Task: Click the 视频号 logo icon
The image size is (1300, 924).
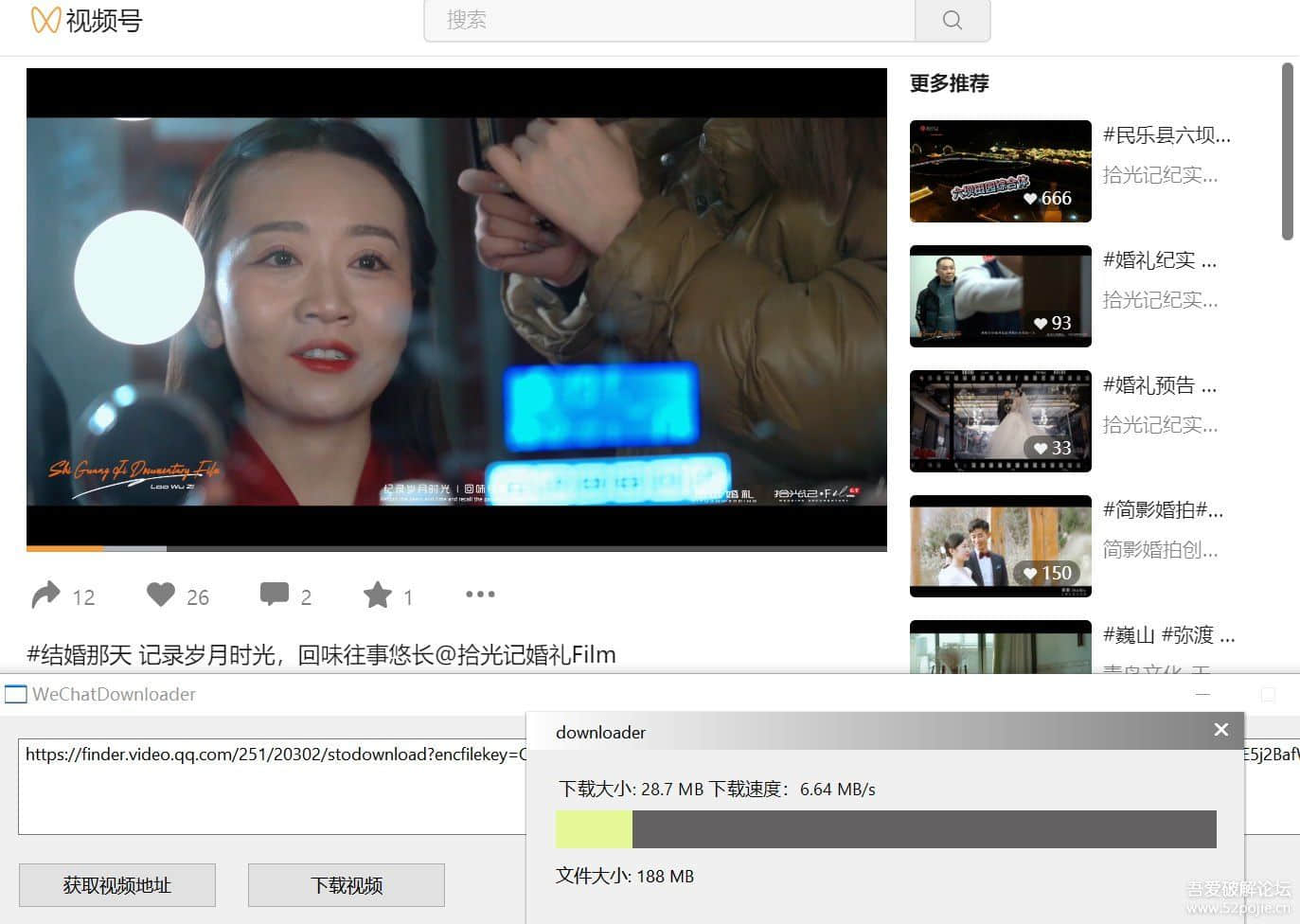Action: (45, 20)
